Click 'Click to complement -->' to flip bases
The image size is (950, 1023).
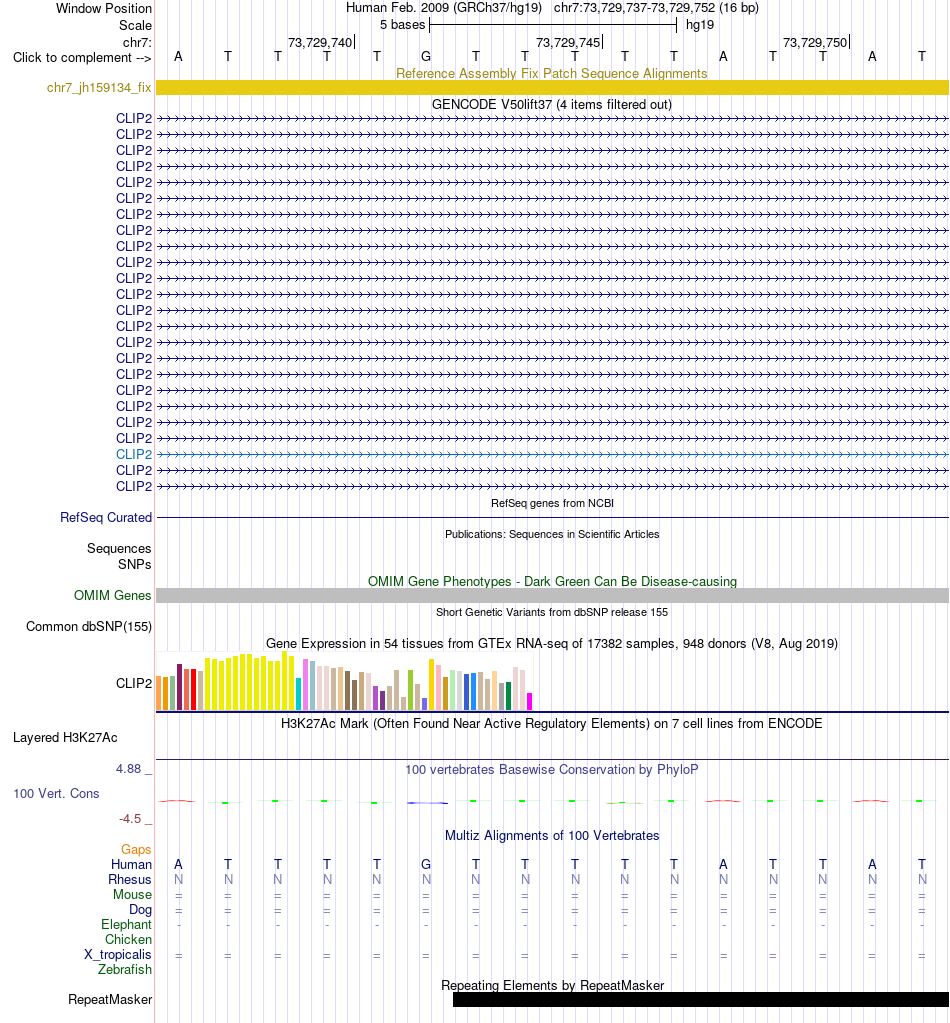click(x=82, y=57)
